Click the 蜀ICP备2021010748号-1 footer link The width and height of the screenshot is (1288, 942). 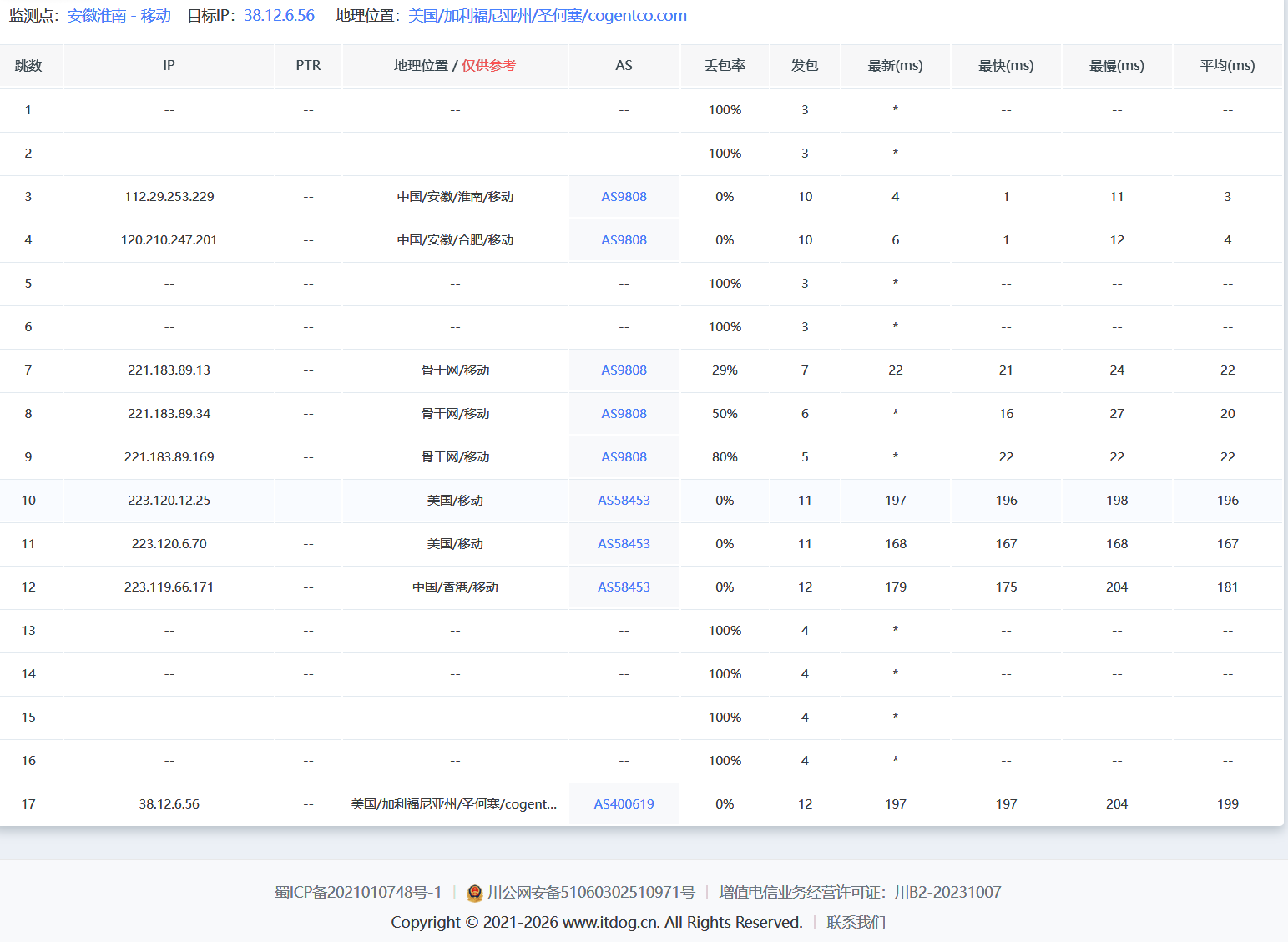358,893
